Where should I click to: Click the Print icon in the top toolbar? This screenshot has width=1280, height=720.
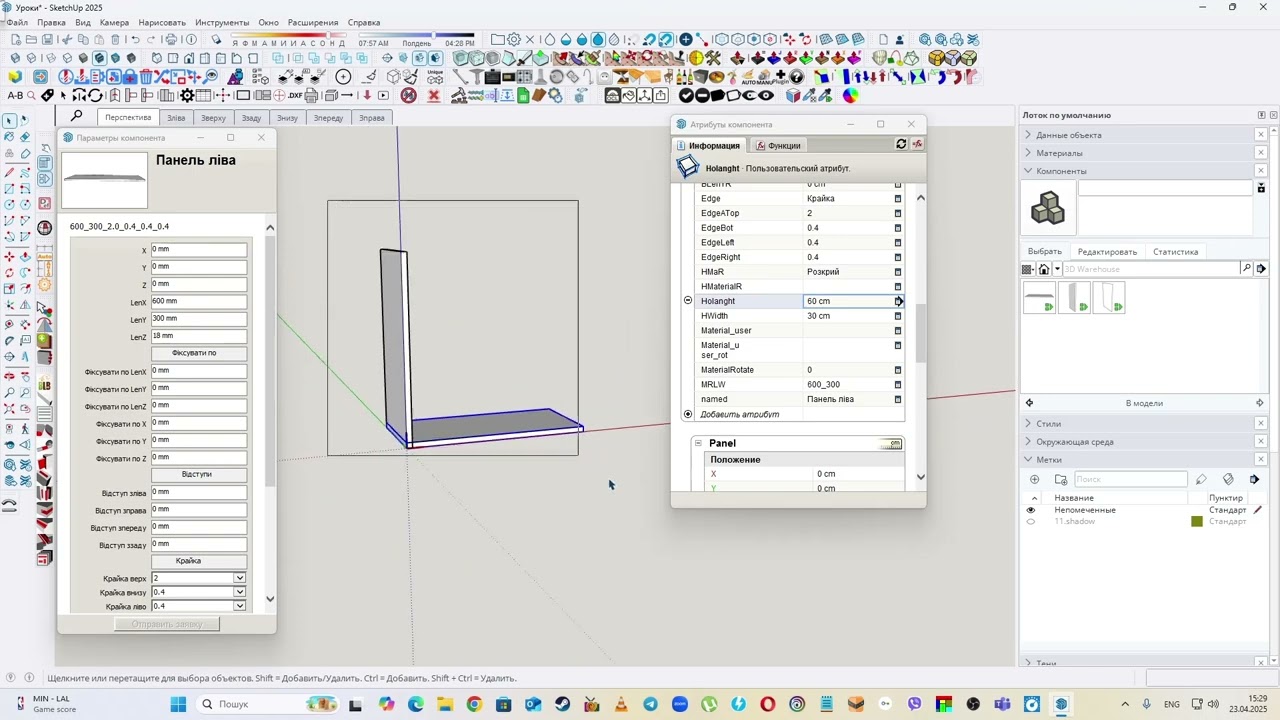(x=171, y=40)
